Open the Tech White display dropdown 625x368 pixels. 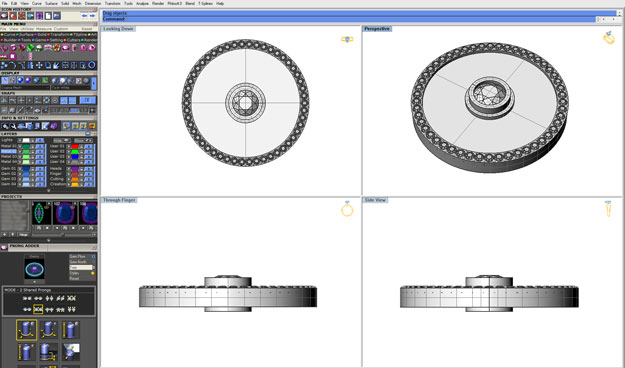pyautogui.click(x=71, y=87)
